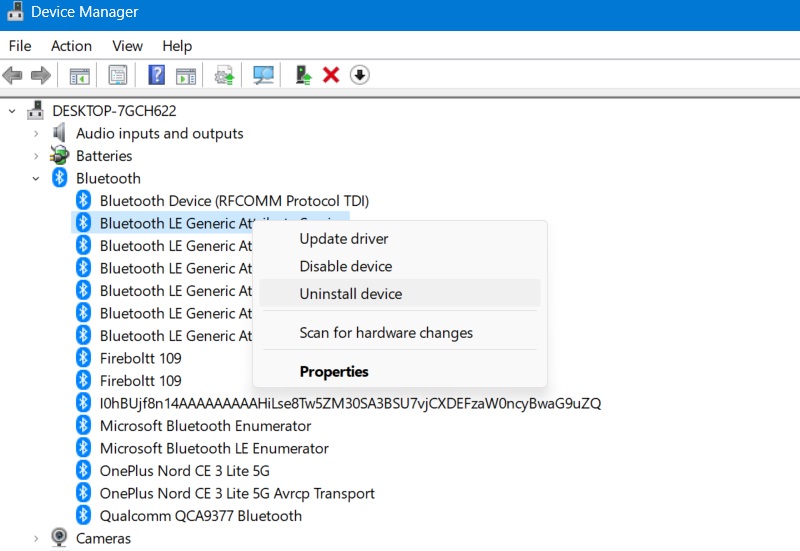Click Bluetooth icon beside the I0hBUjf8n14 device
Image resolution: width=800 pixels, height=551 pixels.
83,403
